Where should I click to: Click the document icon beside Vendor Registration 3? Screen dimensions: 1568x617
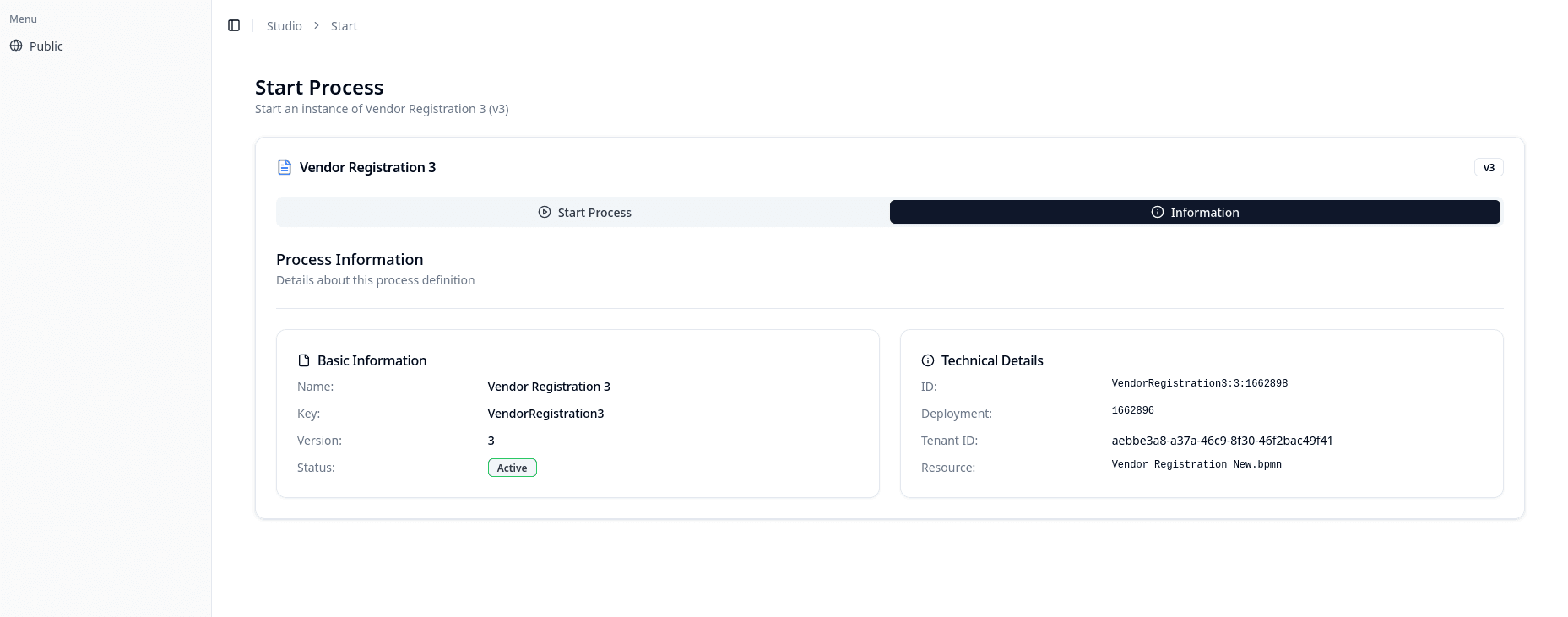[285, 167]
